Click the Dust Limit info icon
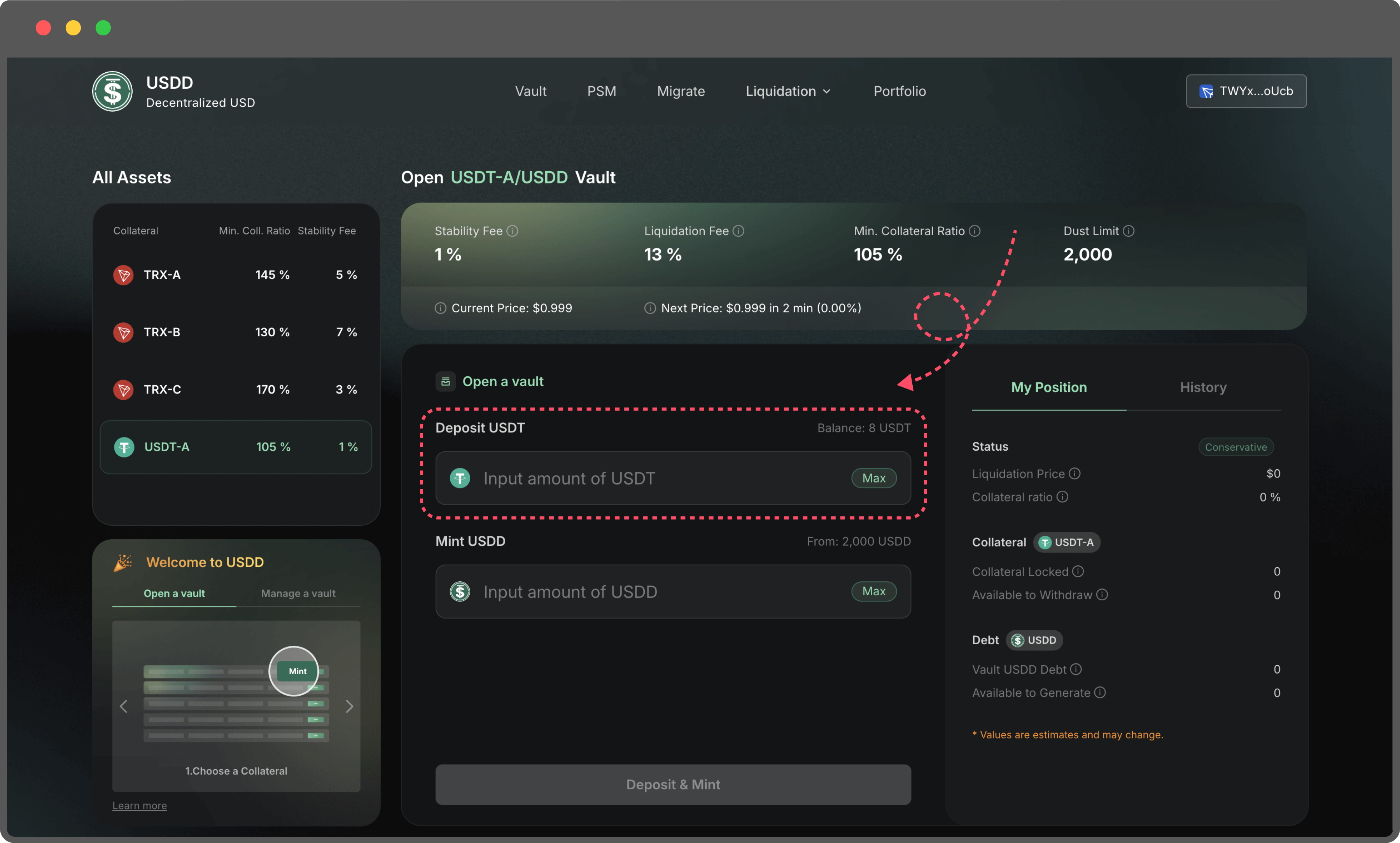The width and height of the screenshot is (1400, 843). pyautogui.click(x=1129, y=231)
